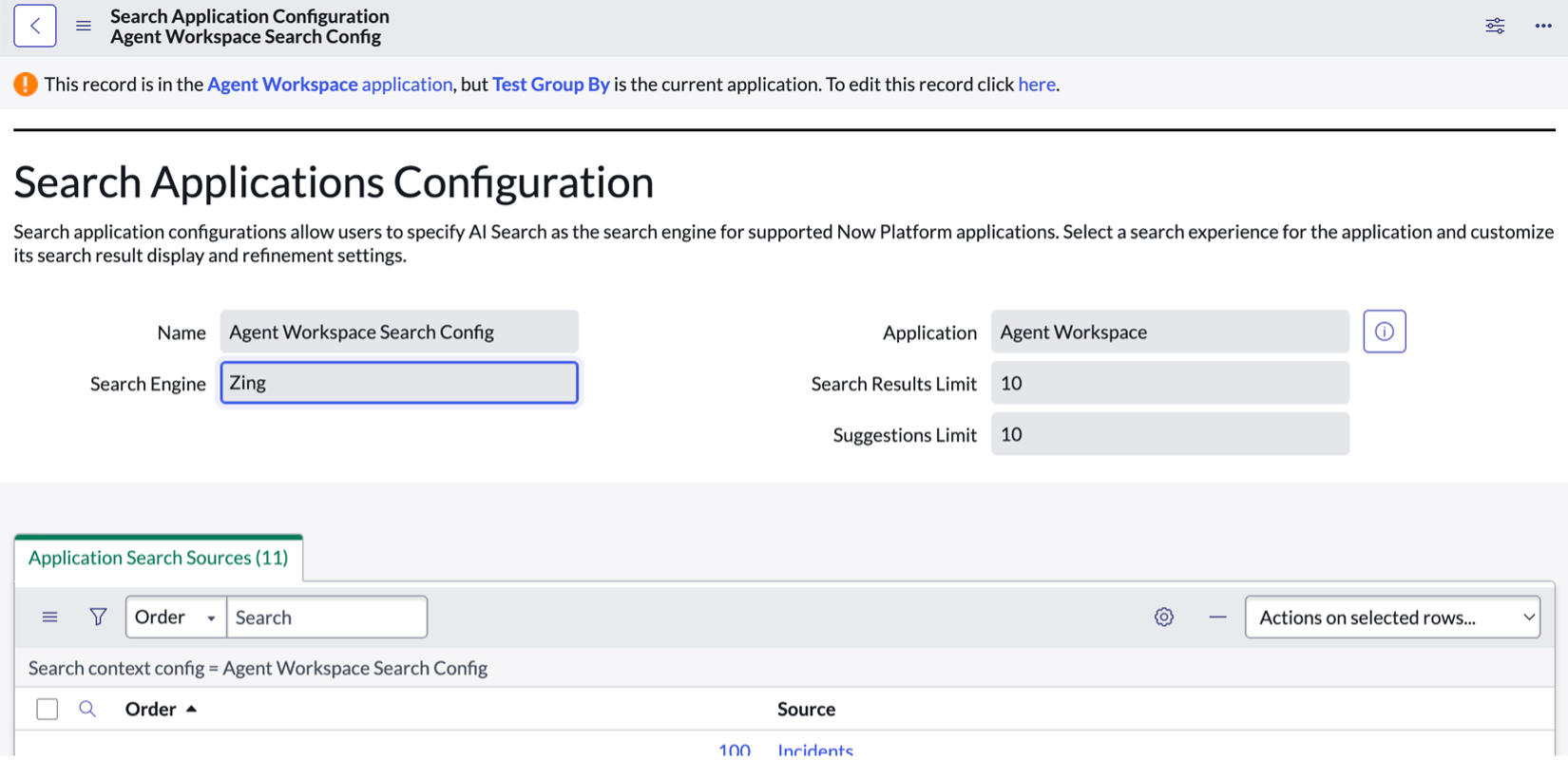Open the personalize form settings icon
1568x760 pixels.
[x=1495, y=26]
